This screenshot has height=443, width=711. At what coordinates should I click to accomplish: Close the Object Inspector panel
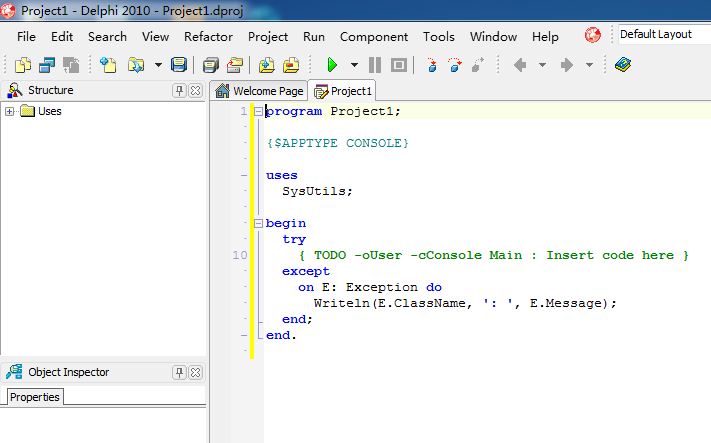tap(195, 373)
